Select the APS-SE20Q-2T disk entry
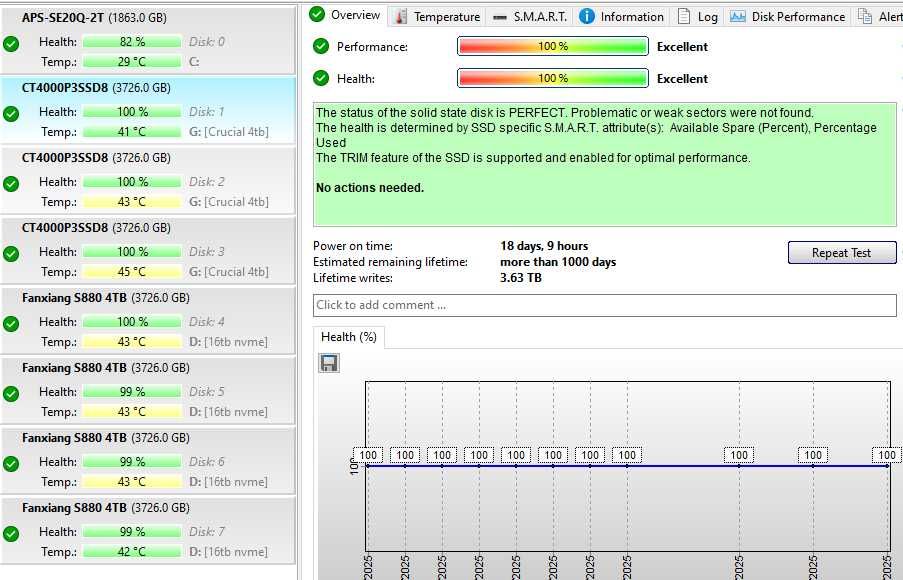The height and width of the screenshot is (580, 903). [x=148, y=40]
